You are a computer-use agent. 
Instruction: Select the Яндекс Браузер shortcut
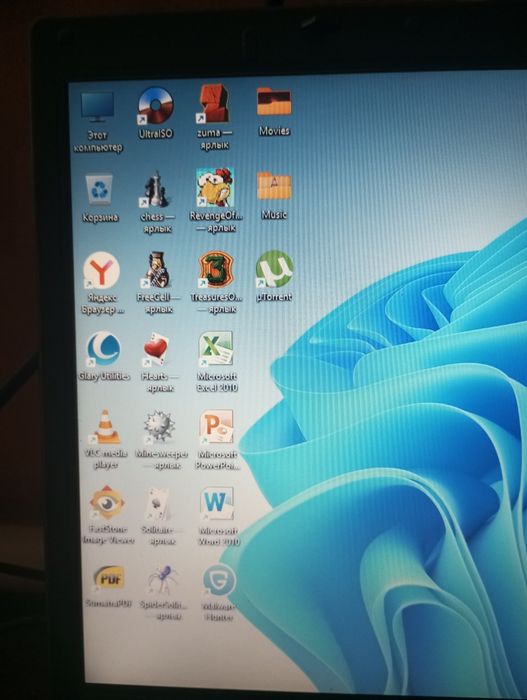point(102,271)
